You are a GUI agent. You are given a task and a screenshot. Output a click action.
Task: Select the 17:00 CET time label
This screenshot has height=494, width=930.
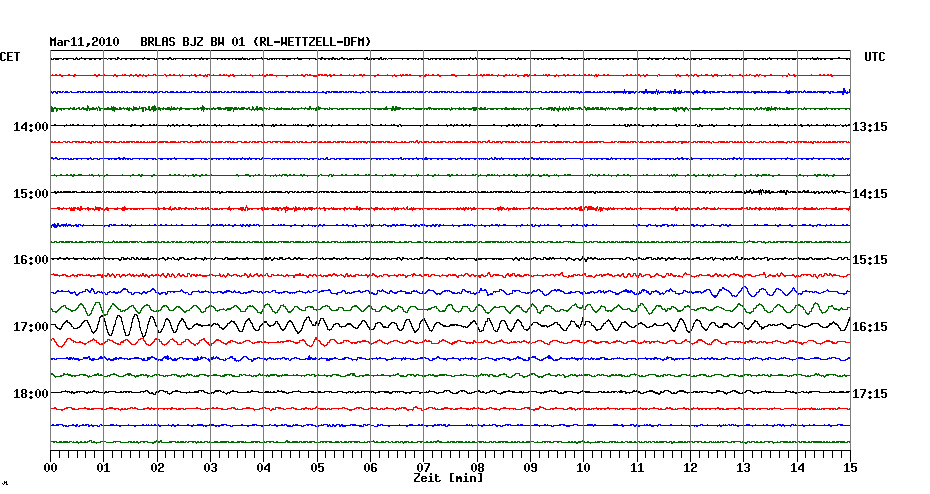[31, 327]
